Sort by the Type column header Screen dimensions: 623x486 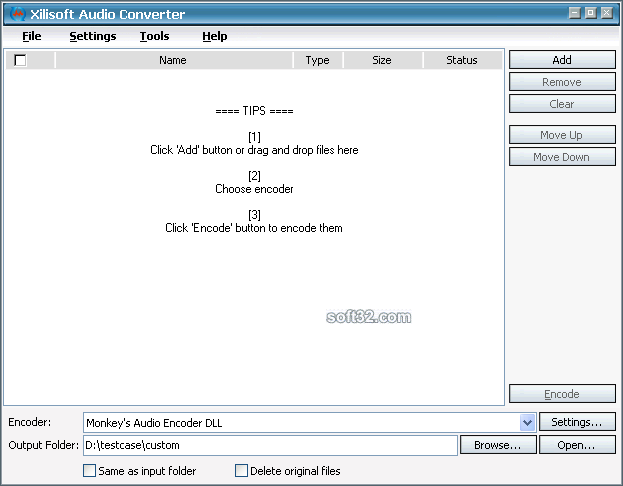point(317,60)
